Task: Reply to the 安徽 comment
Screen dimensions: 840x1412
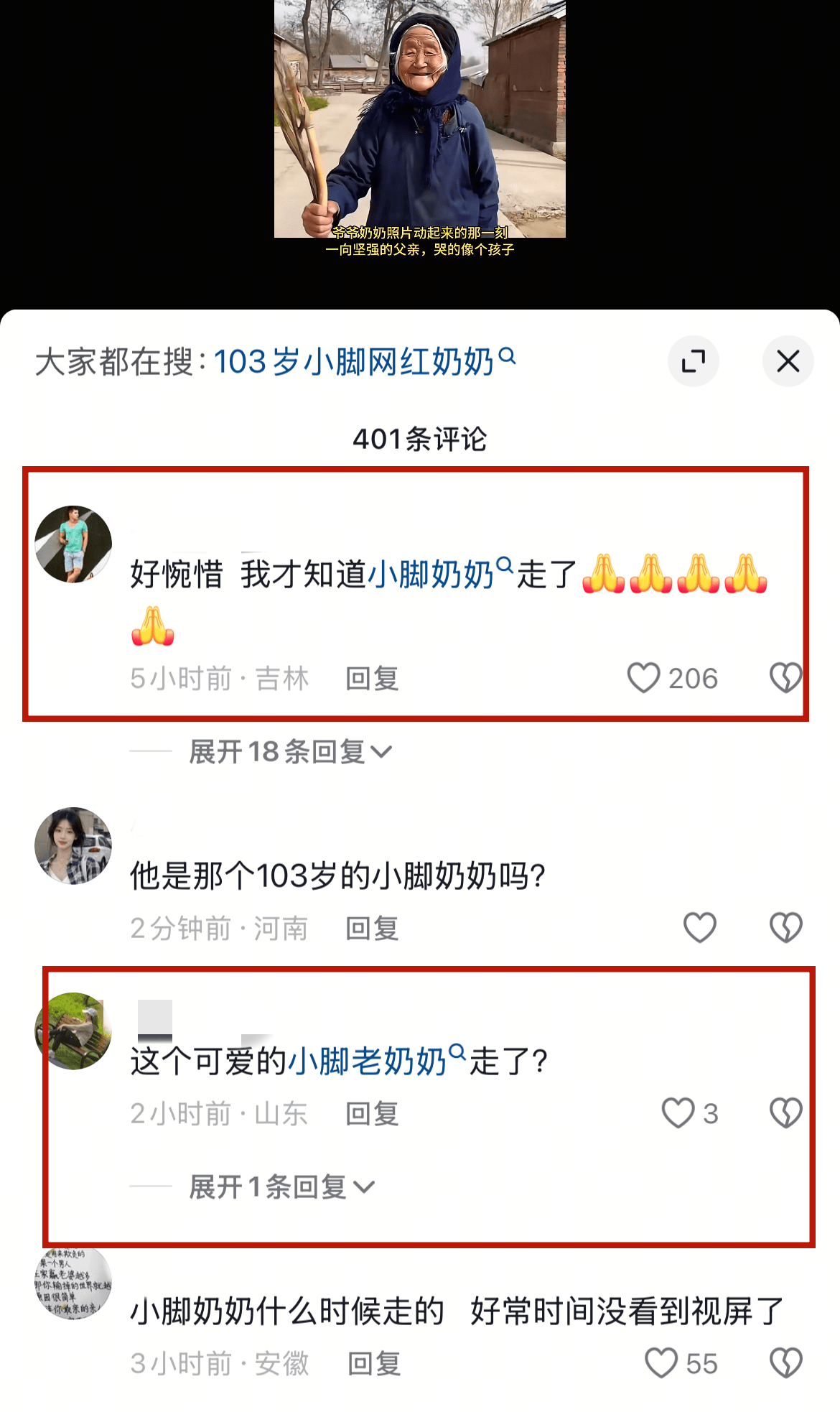Action: pyautogui.click(x=374, y=1364)
